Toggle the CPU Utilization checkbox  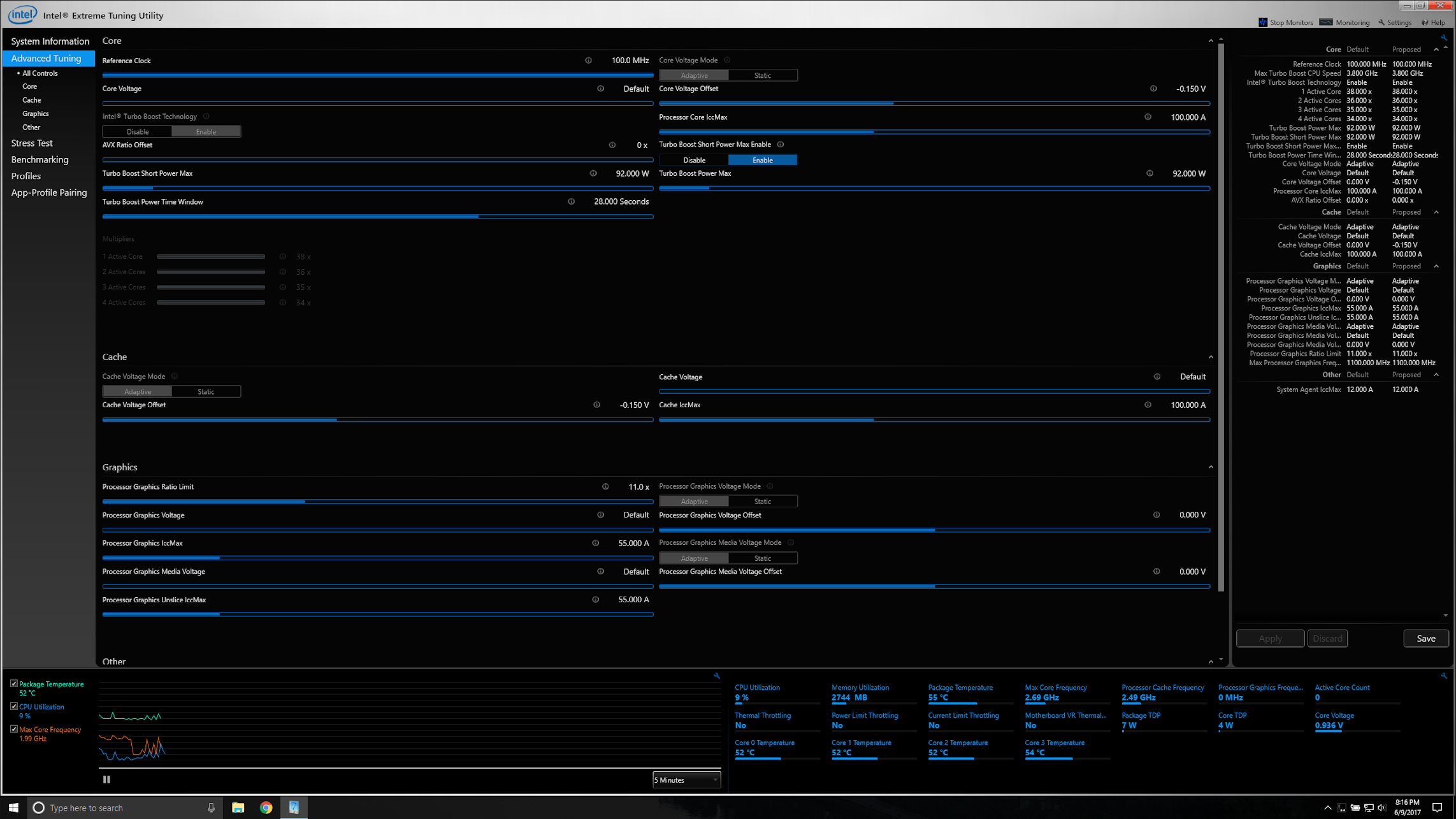click(14, 707)
